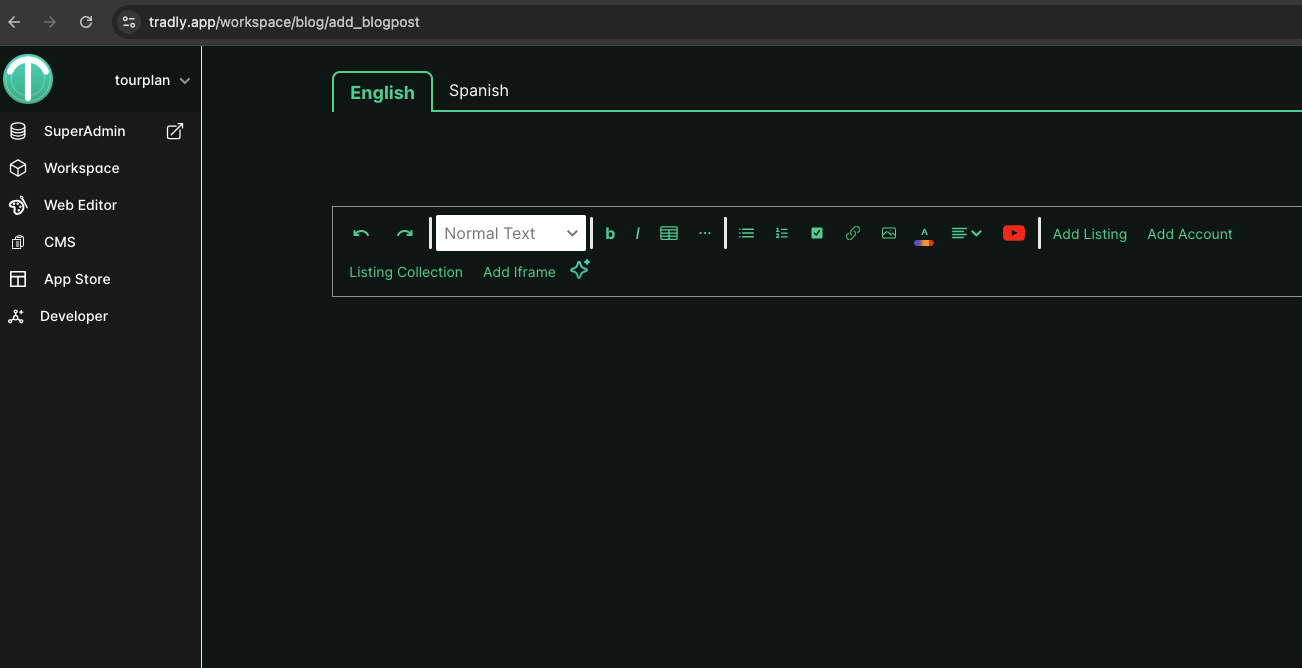Open the text color picker
1302x668 pixels.
pyautogui.click(x=924, y=235)
